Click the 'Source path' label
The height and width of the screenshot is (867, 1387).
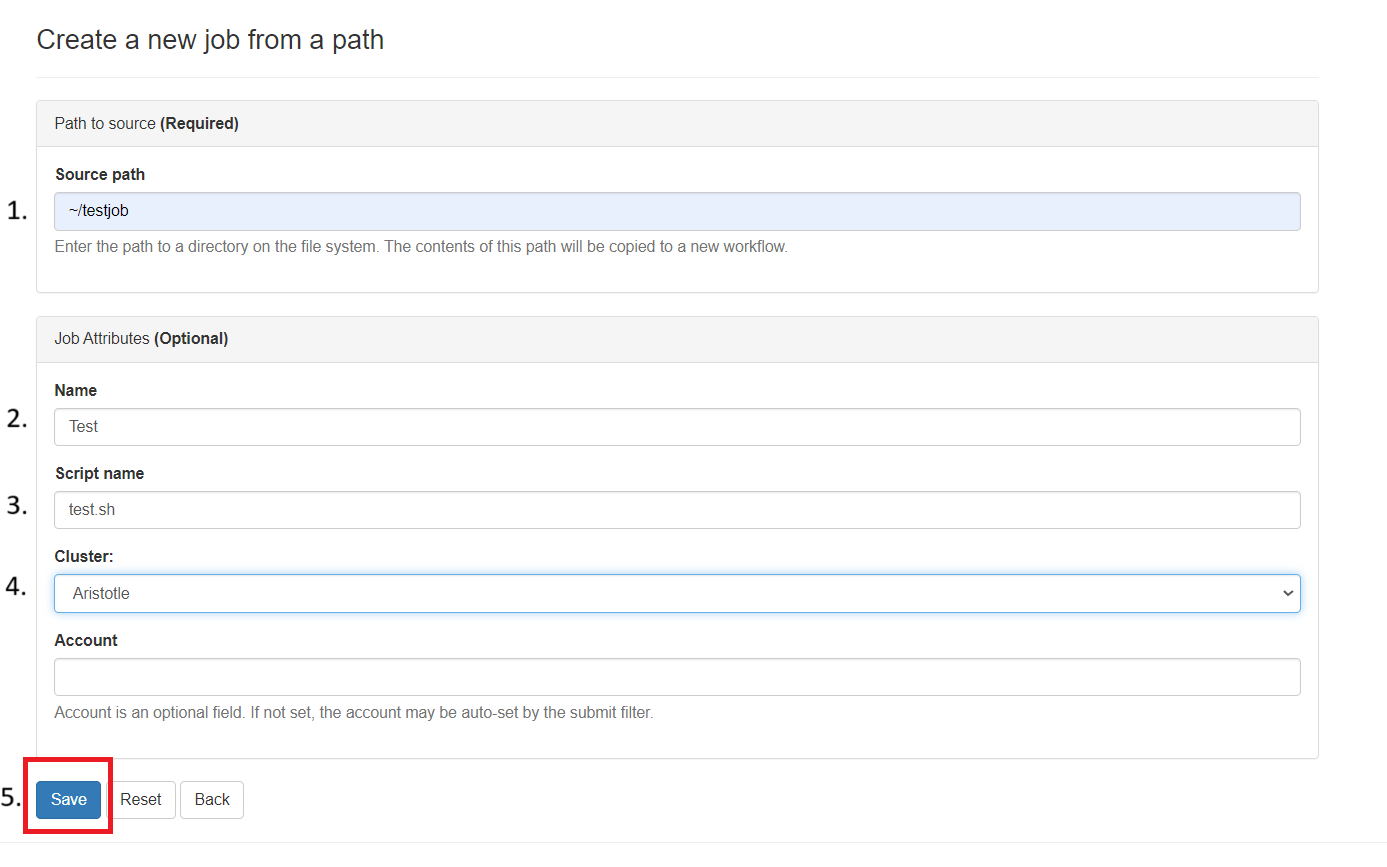pyautogui.click(x=100, y=175)
